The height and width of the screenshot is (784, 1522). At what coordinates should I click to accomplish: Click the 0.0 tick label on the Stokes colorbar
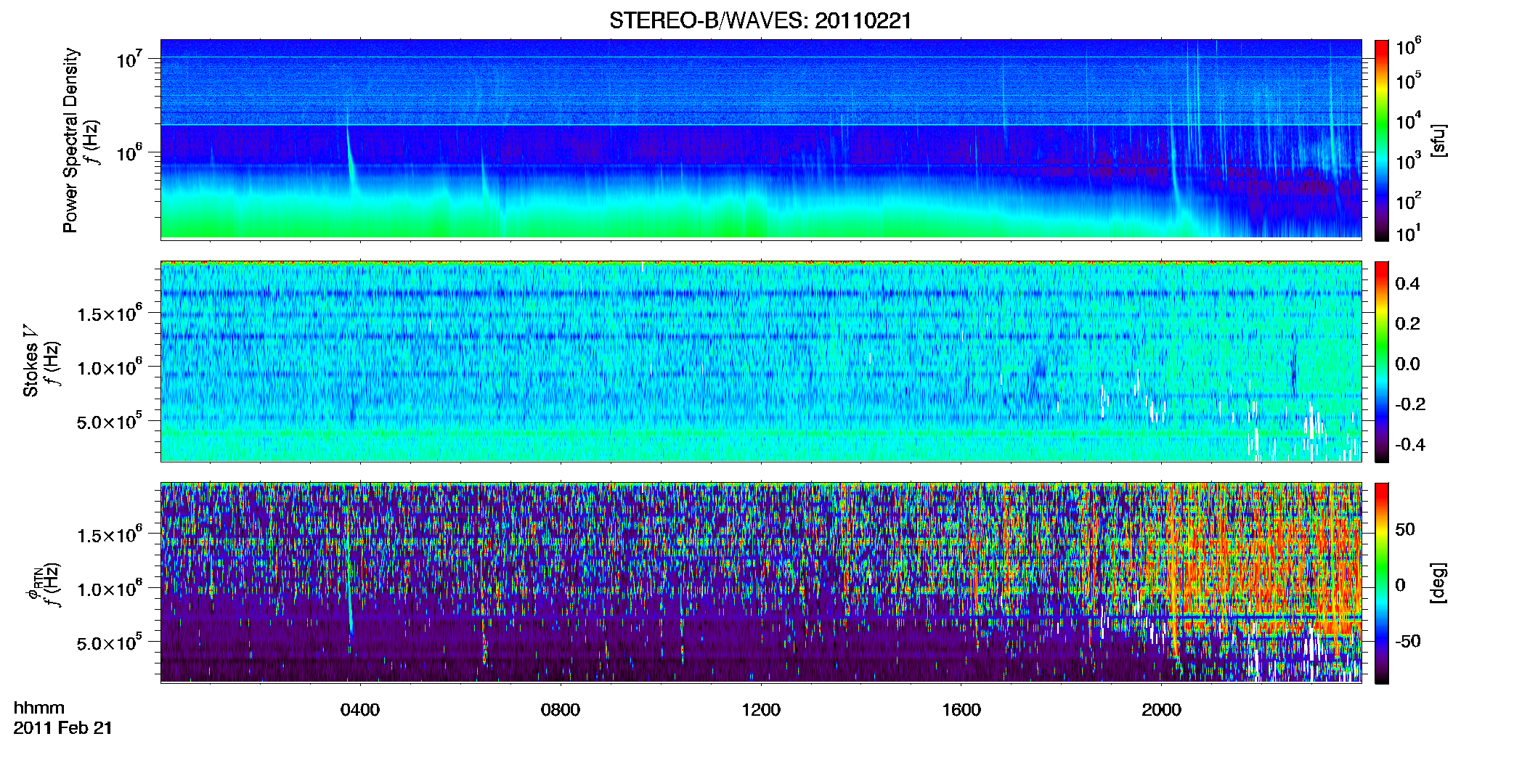click(x=1407, y=364)
